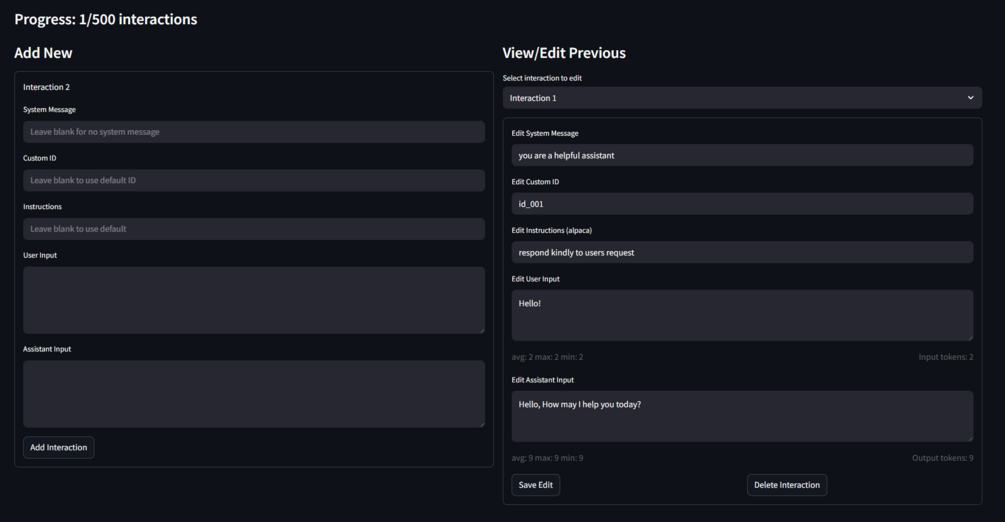Select the Edit Custom ID field

click(x=742, y=204)
